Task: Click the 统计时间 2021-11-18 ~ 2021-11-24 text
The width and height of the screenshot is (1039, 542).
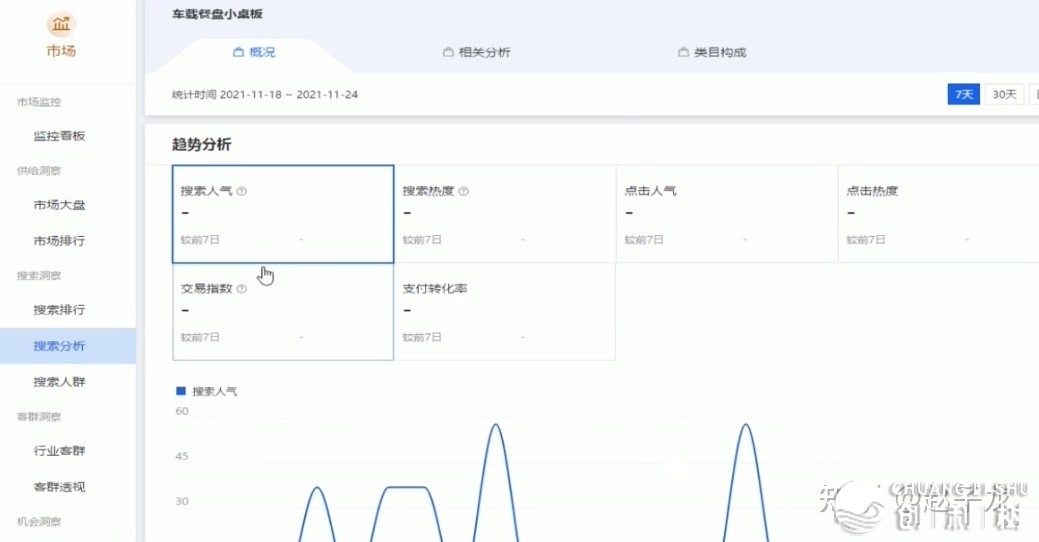Action: tap(264, 95)
